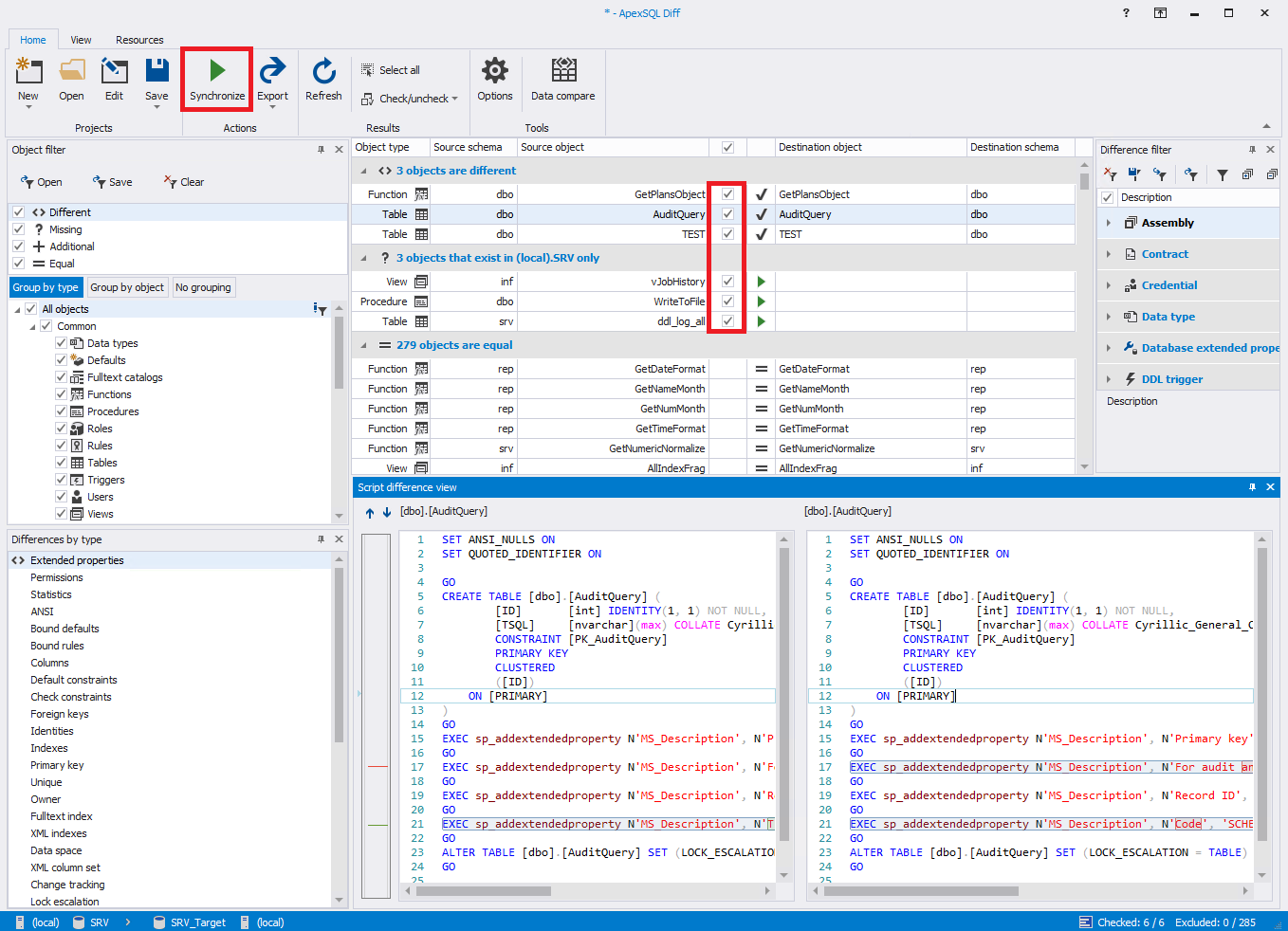
Task: Click sync direction arrow for WriteToFile
Action: 761,301
